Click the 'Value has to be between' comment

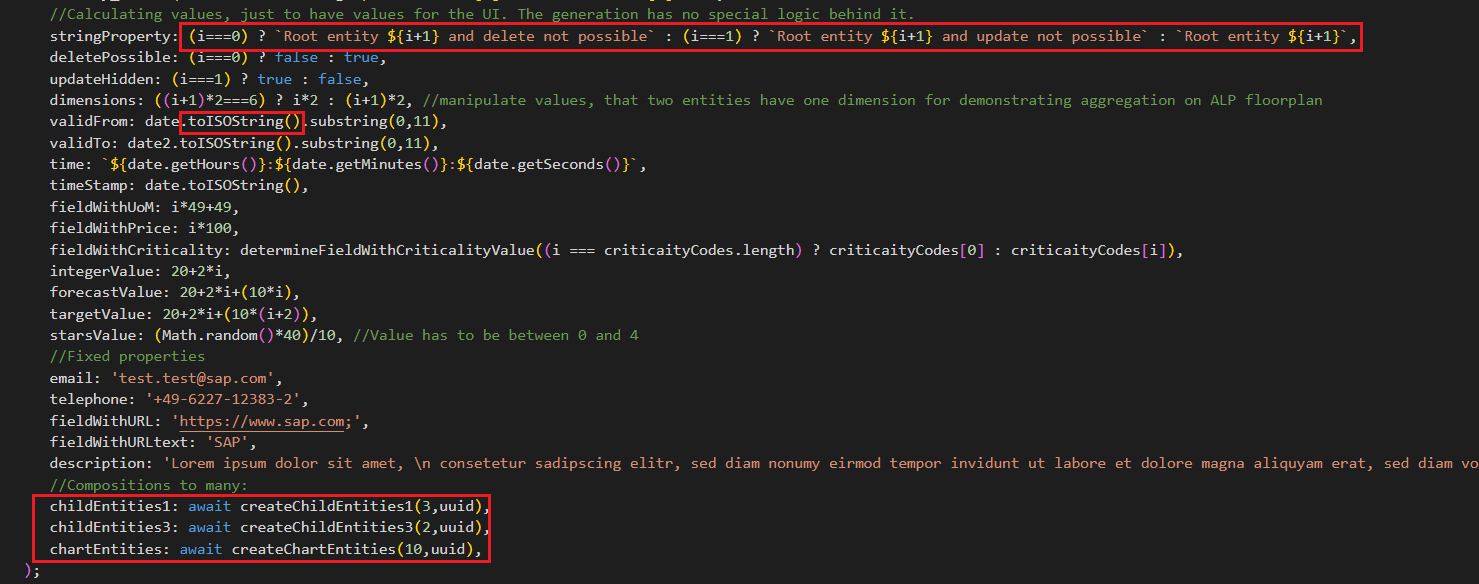coord(496,335)
